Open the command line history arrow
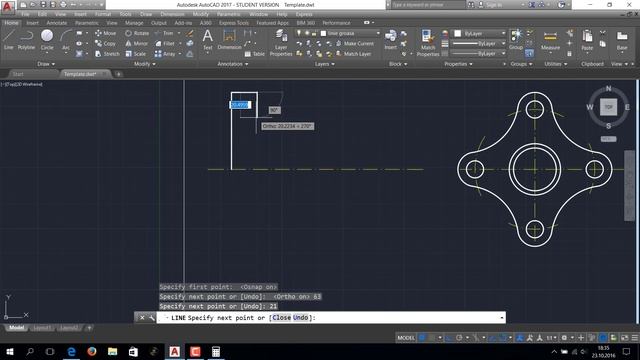This screenshot has width=640, height=360. tap(502, 318)
